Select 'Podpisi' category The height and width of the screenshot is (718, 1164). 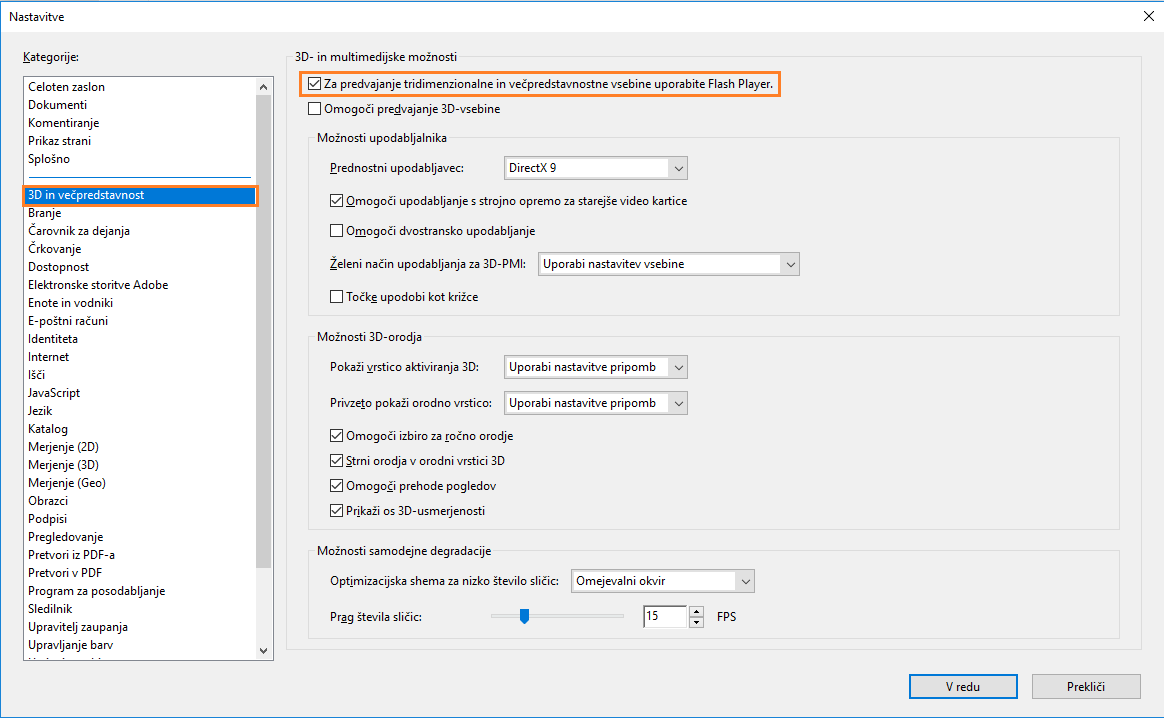[x=140, y=519]
